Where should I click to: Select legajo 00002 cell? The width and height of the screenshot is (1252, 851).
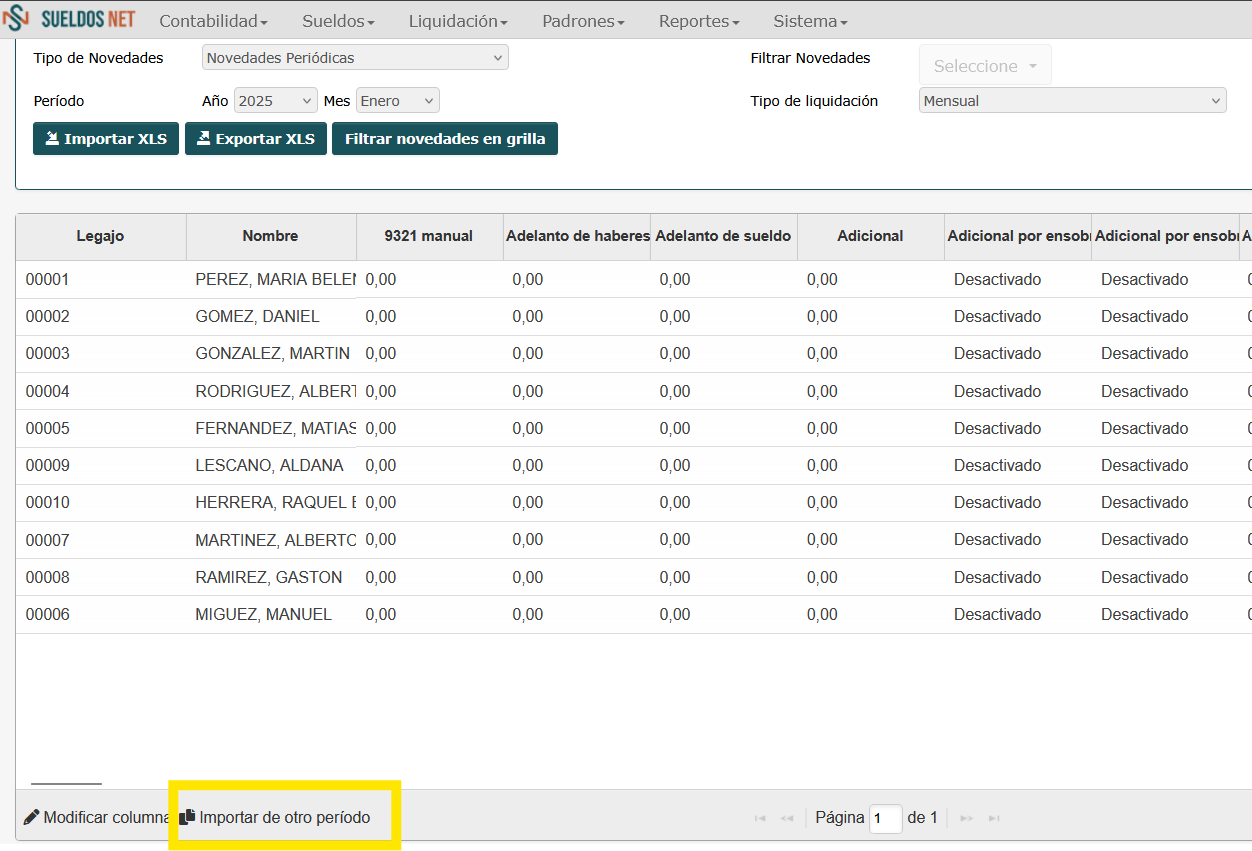pyautogui.click(x=101, y=317)
